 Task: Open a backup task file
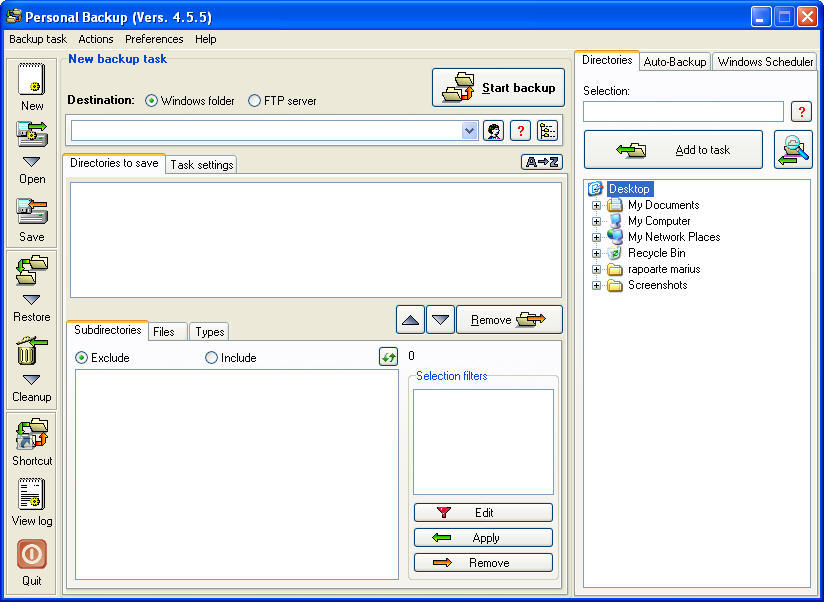point(32,134)
